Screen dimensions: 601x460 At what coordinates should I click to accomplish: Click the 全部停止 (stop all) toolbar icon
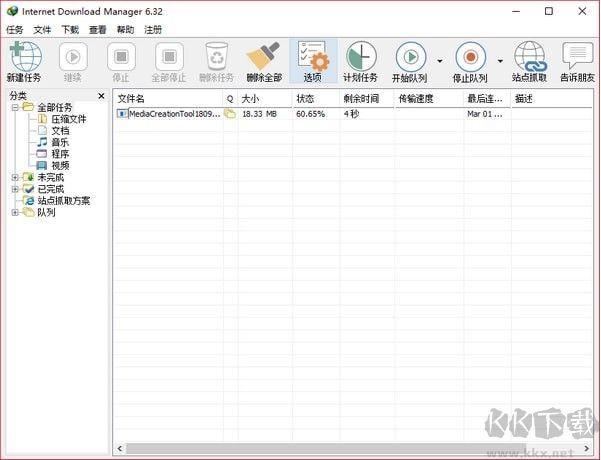169,57
